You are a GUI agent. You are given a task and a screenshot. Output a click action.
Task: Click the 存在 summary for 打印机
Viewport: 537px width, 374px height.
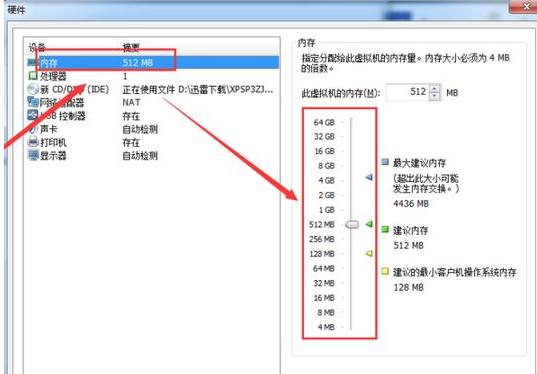tap(131, 142)
